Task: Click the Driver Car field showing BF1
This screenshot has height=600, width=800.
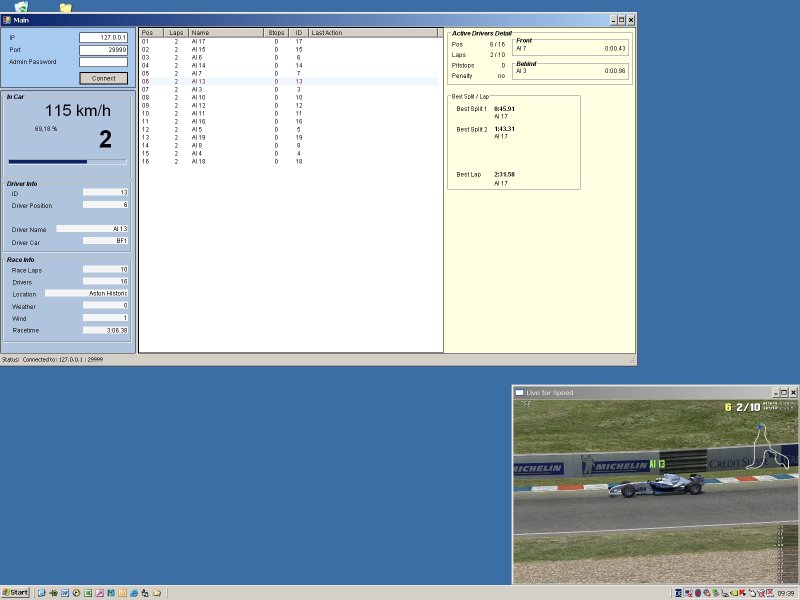Action: click(x=105, y=241)
